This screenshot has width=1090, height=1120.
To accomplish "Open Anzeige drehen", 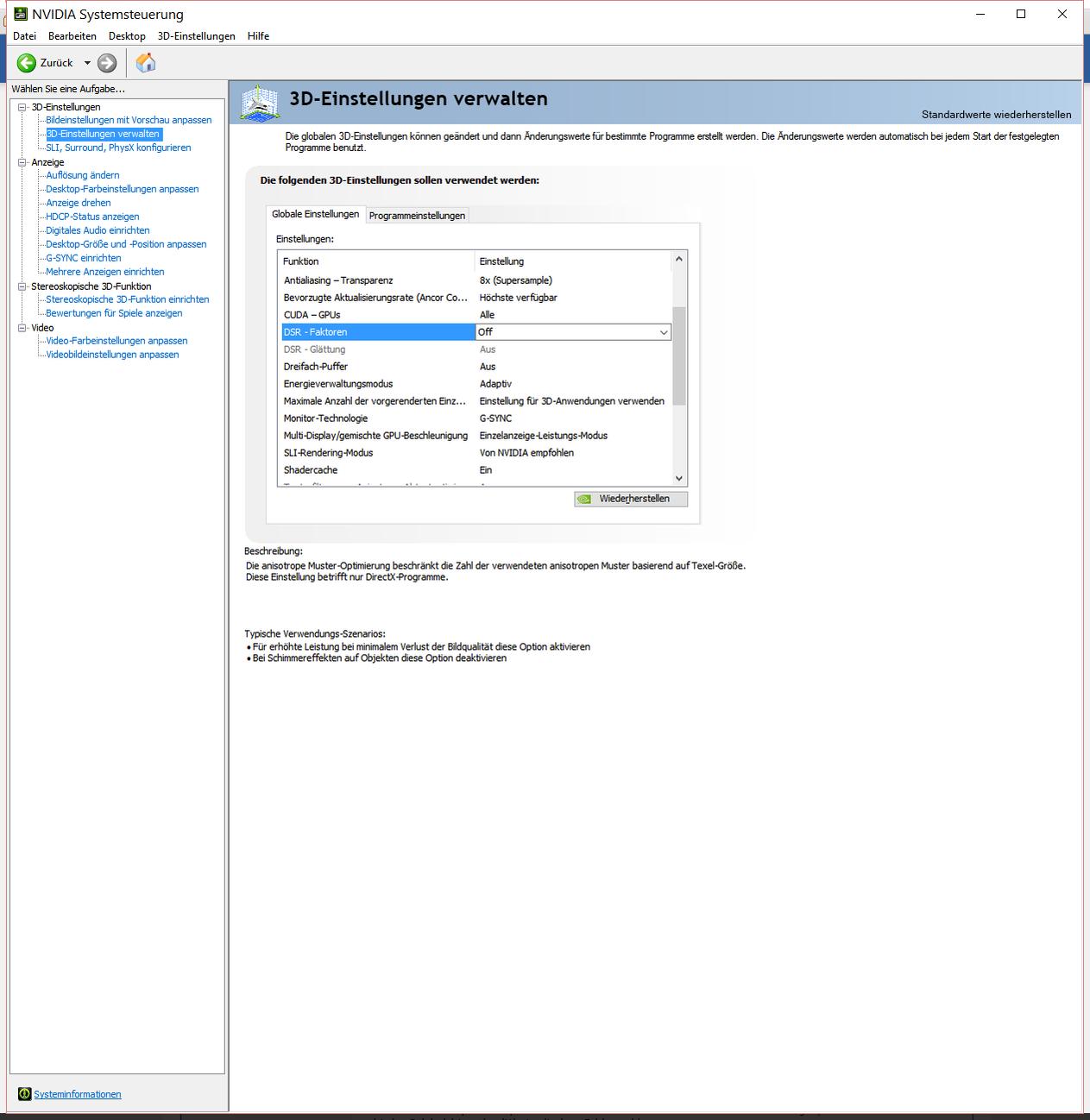I will click(79, 203).
